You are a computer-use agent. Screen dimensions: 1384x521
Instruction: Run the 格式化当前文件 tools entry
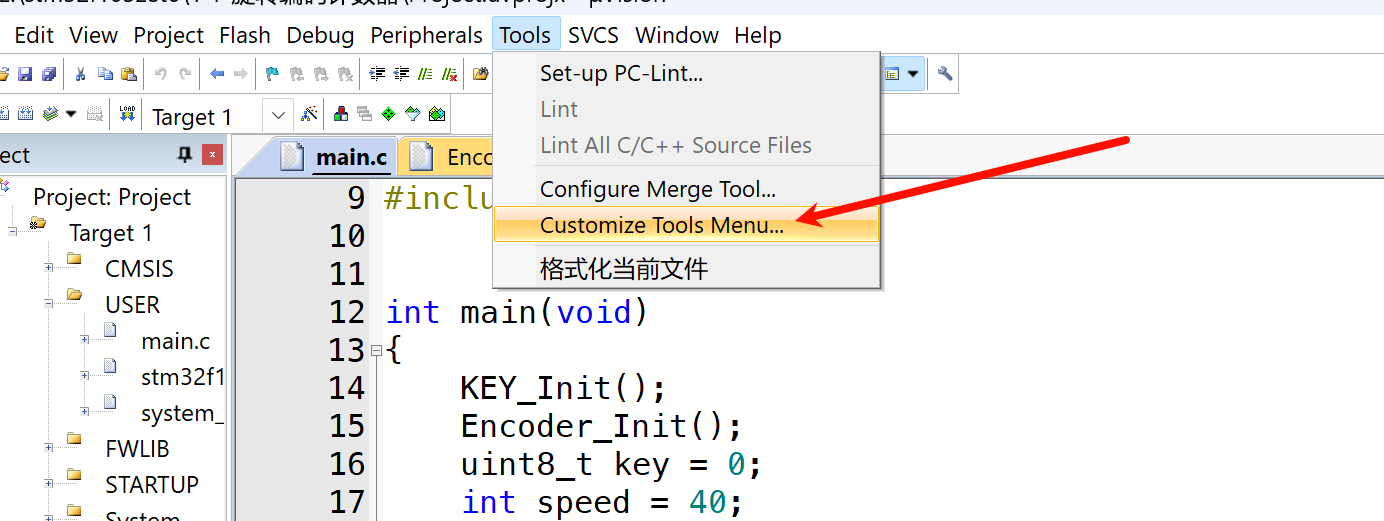click(x=686, y=268)
